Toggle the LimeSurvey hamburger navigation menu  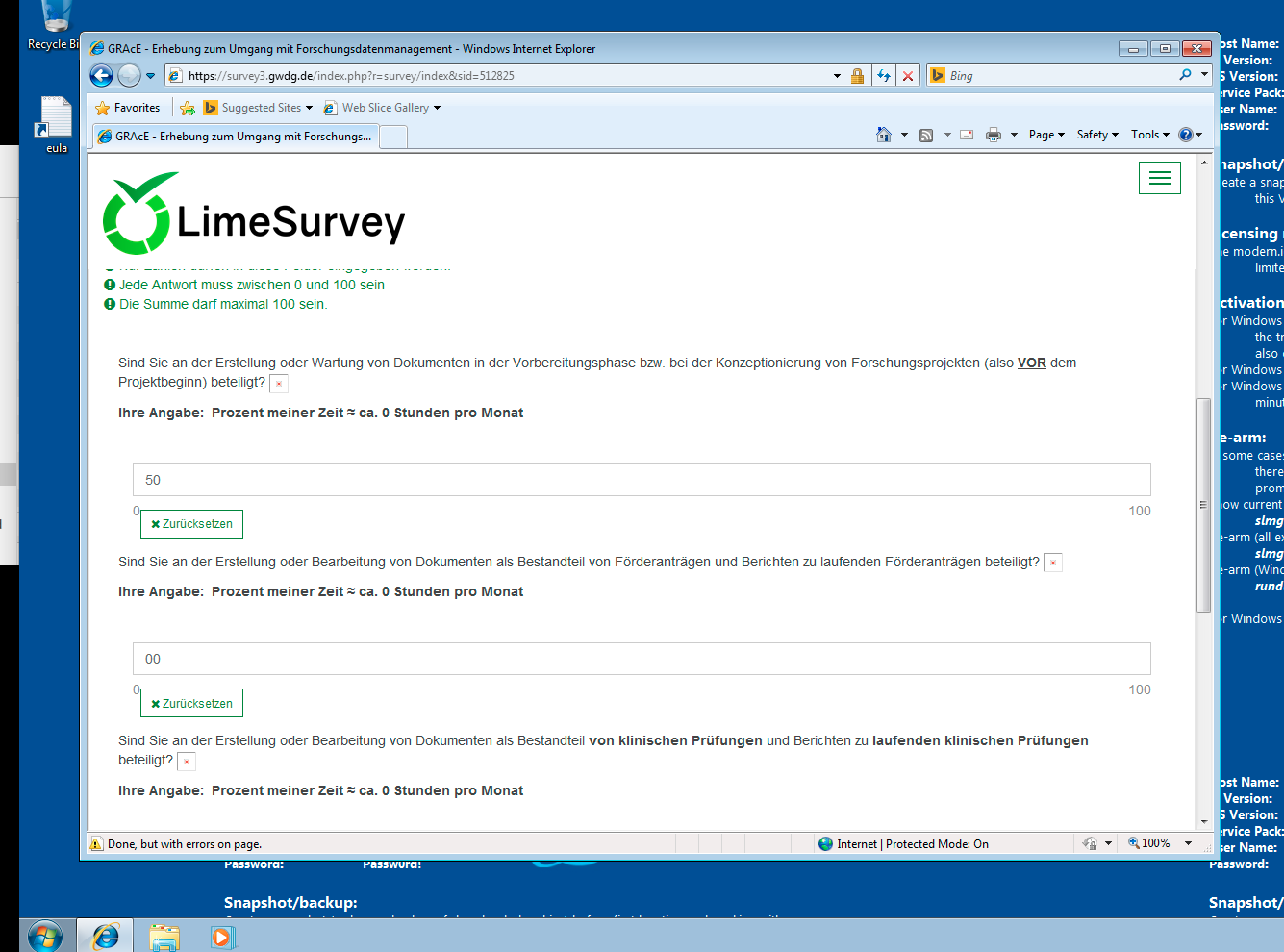[1159, 178]
